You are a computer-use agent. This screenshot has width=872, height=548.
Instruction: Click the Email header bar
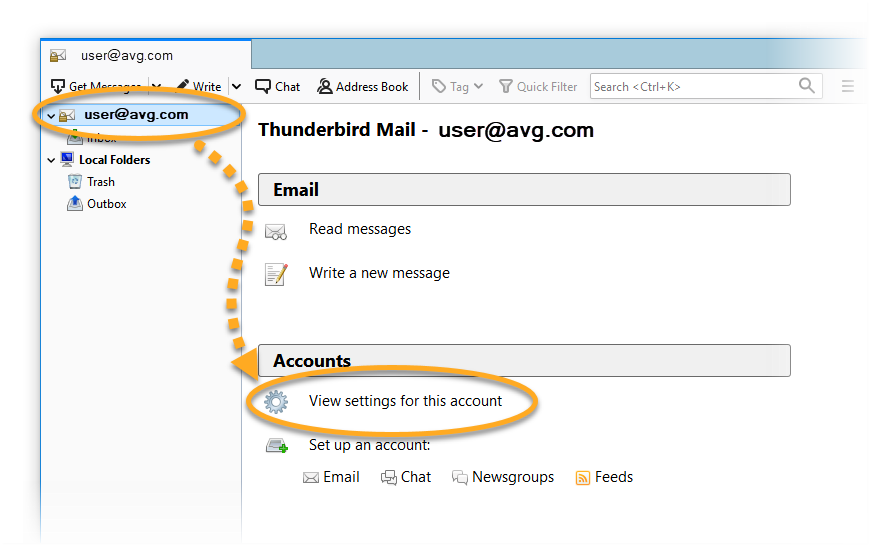click(x=524, y=190)
